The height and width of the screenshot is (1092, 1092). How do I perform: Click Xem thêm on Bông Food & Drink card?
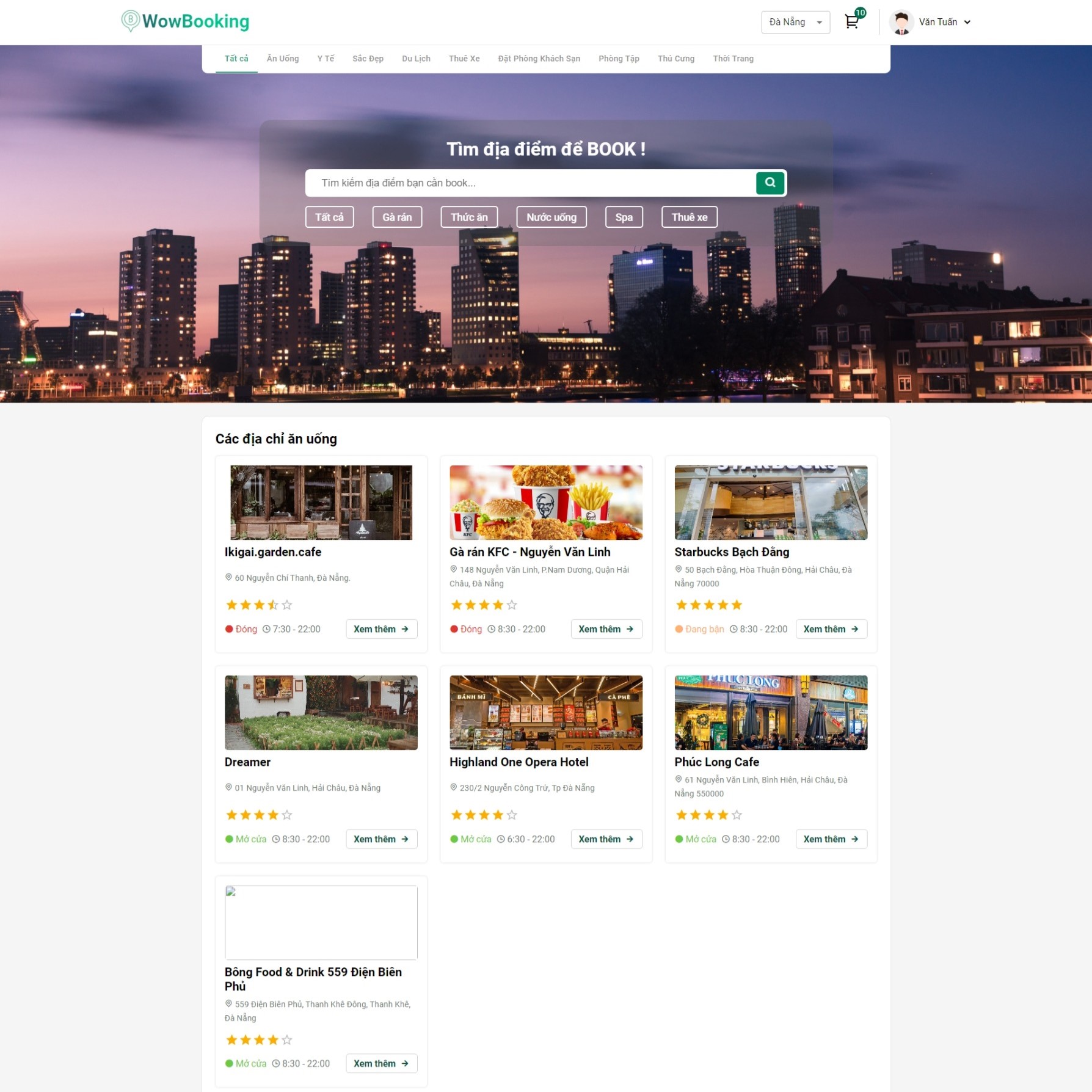pos(381,1063)
